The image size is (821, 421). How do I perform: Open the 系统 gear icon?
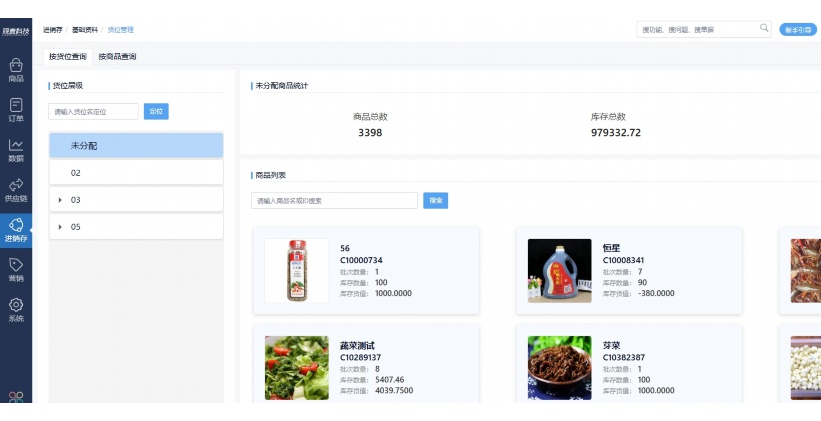click(x=16, y=310)
